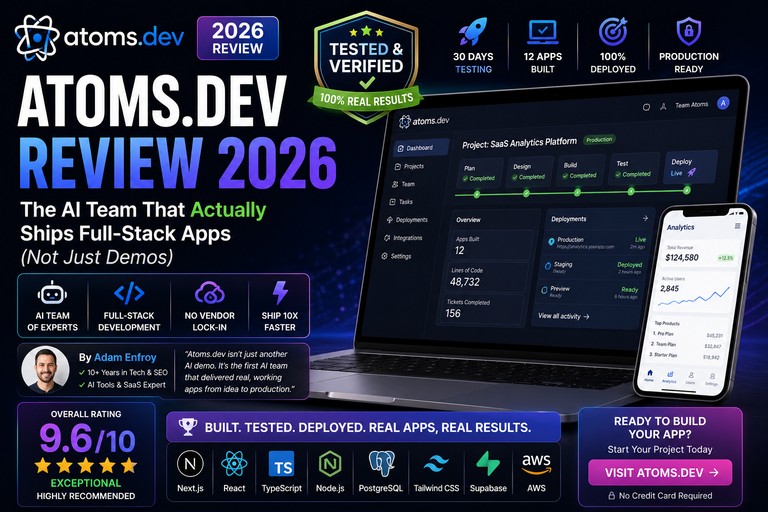Tap the Home icon on phone nav bar
The height and width of the screenshot is (512, 768).
649,375
